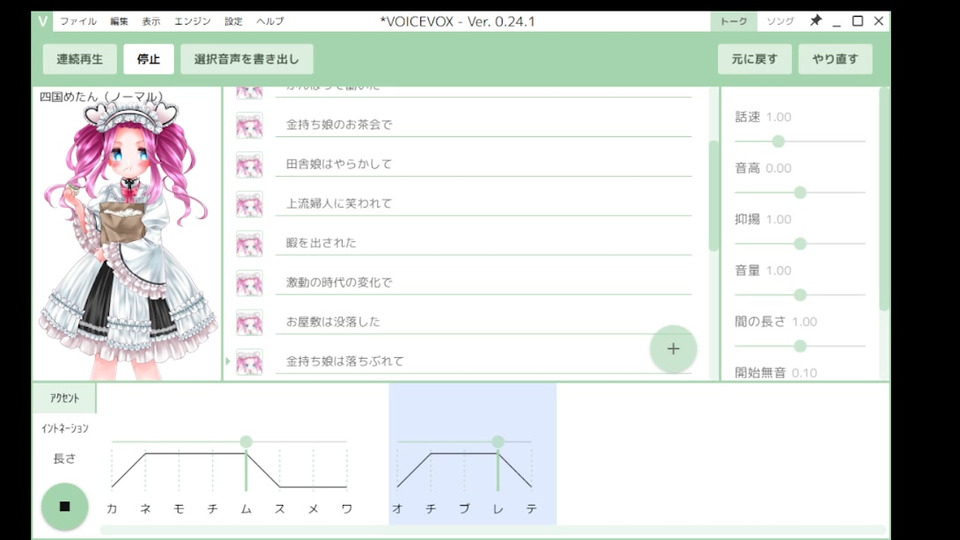Open the 表示 menu
The height and width of the screenshot is (540, 960).
pos(151,21)
